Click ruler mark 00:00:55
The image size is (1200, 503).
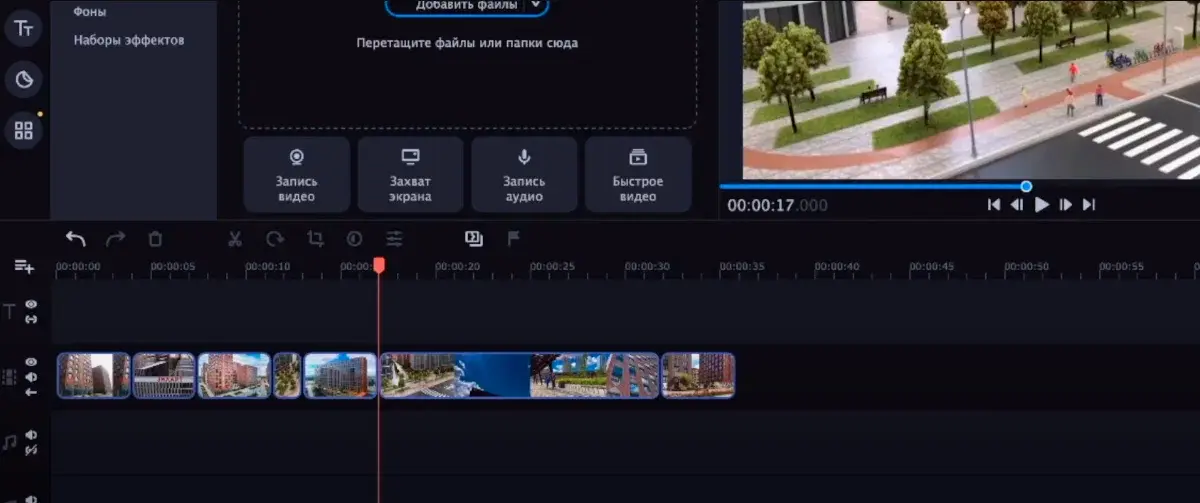click(x=1122, y=267)
